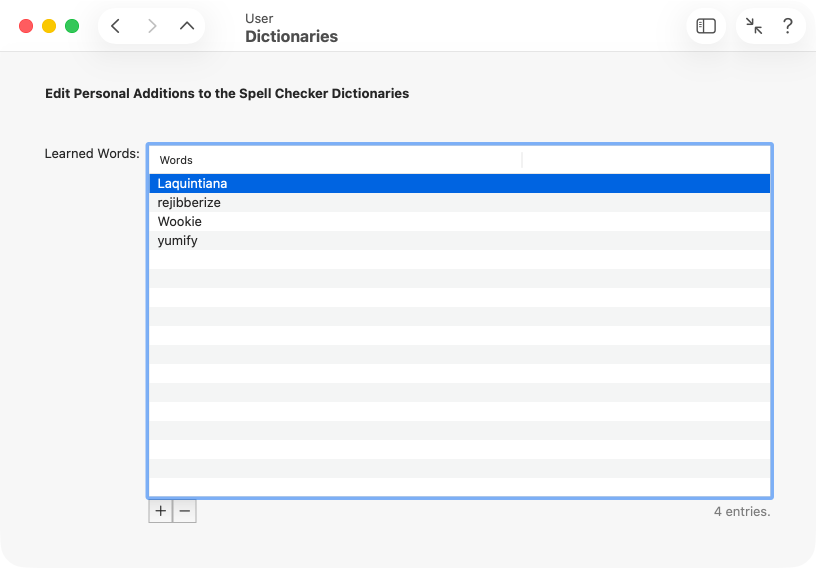The width and height of the screenshot is (816, 568).
Task: Go forward with the right chevron button
Action: [x=152, y=26]
